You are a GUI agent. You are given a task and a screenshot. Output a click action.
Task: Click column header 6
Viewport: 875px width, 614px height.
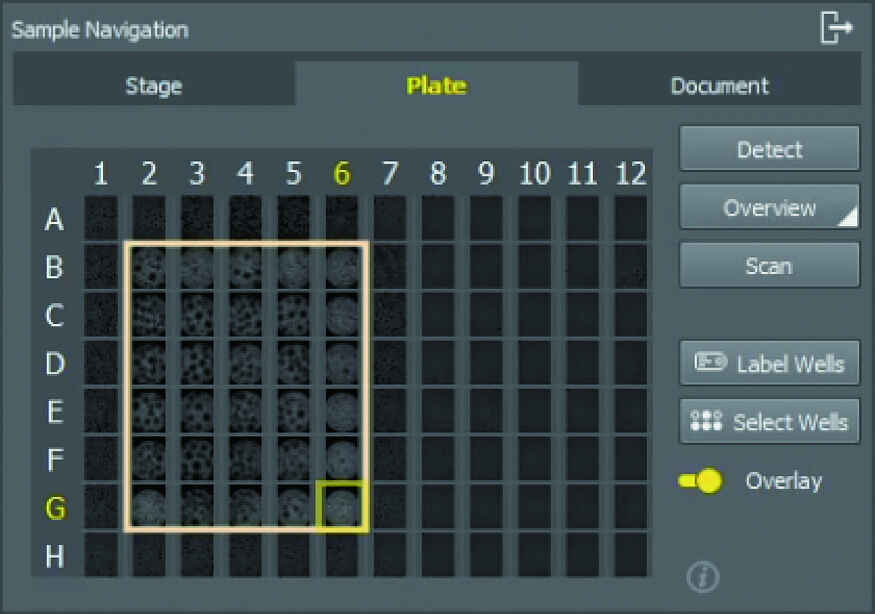342,174
